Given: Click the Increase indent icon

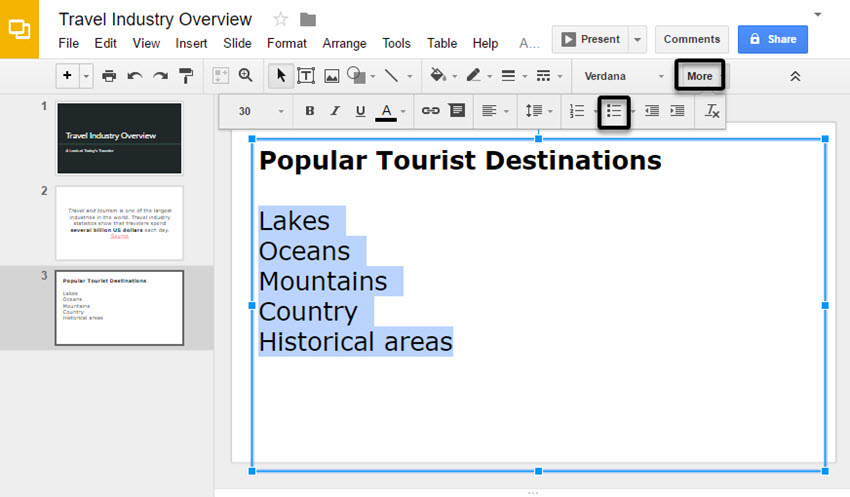Looking at the screenshot, I should 678,111.
